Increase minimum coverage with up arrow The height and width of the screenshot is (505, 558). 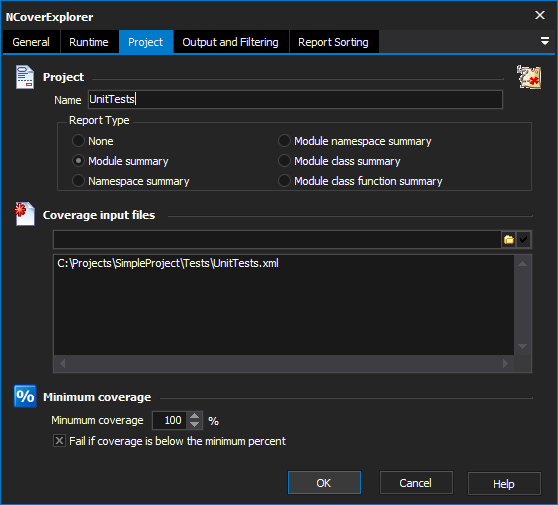click(195, 416)
